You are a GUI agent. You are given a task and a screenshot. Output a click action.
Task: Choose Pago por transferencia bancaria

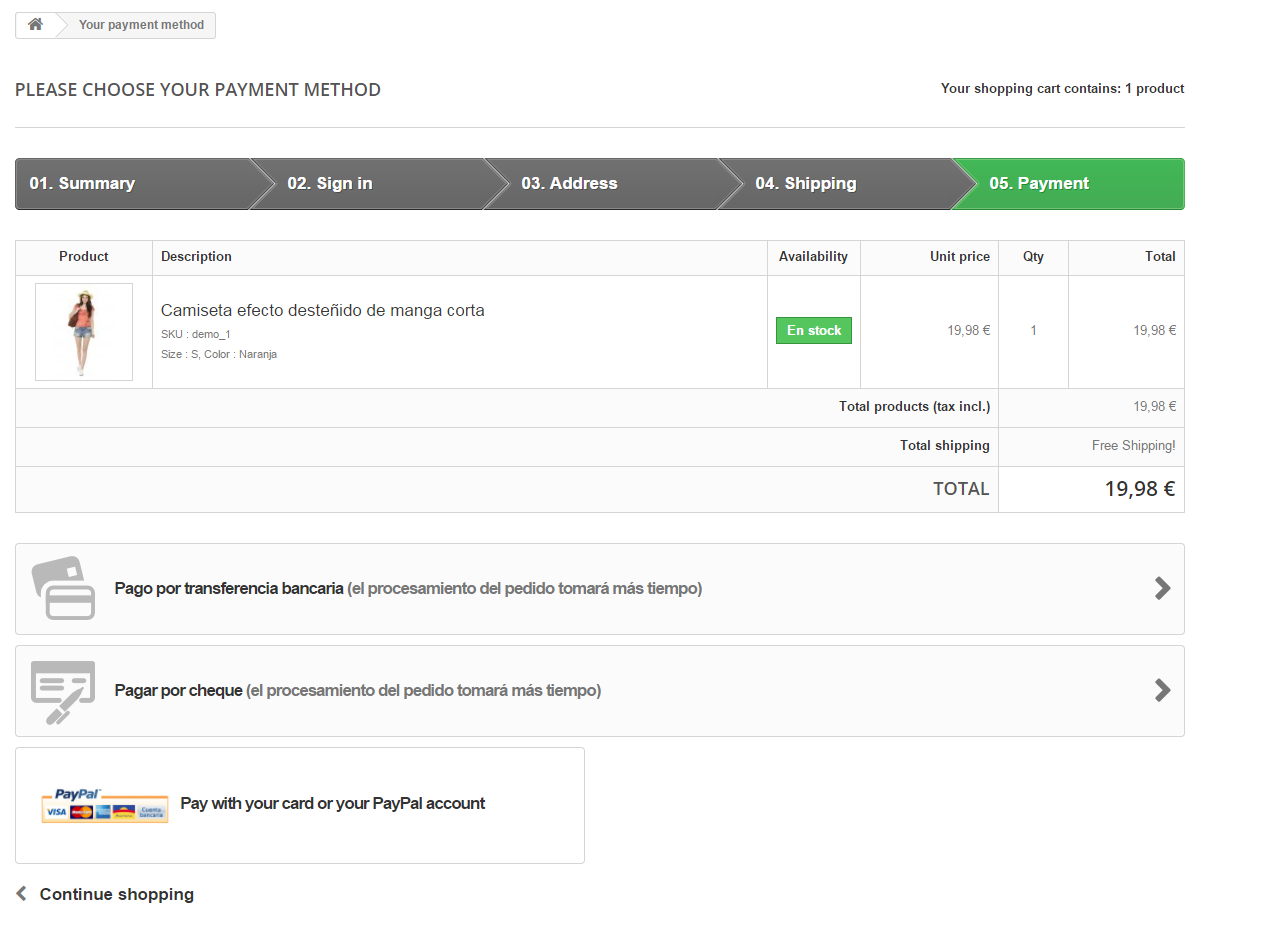[x=229, y=588]
